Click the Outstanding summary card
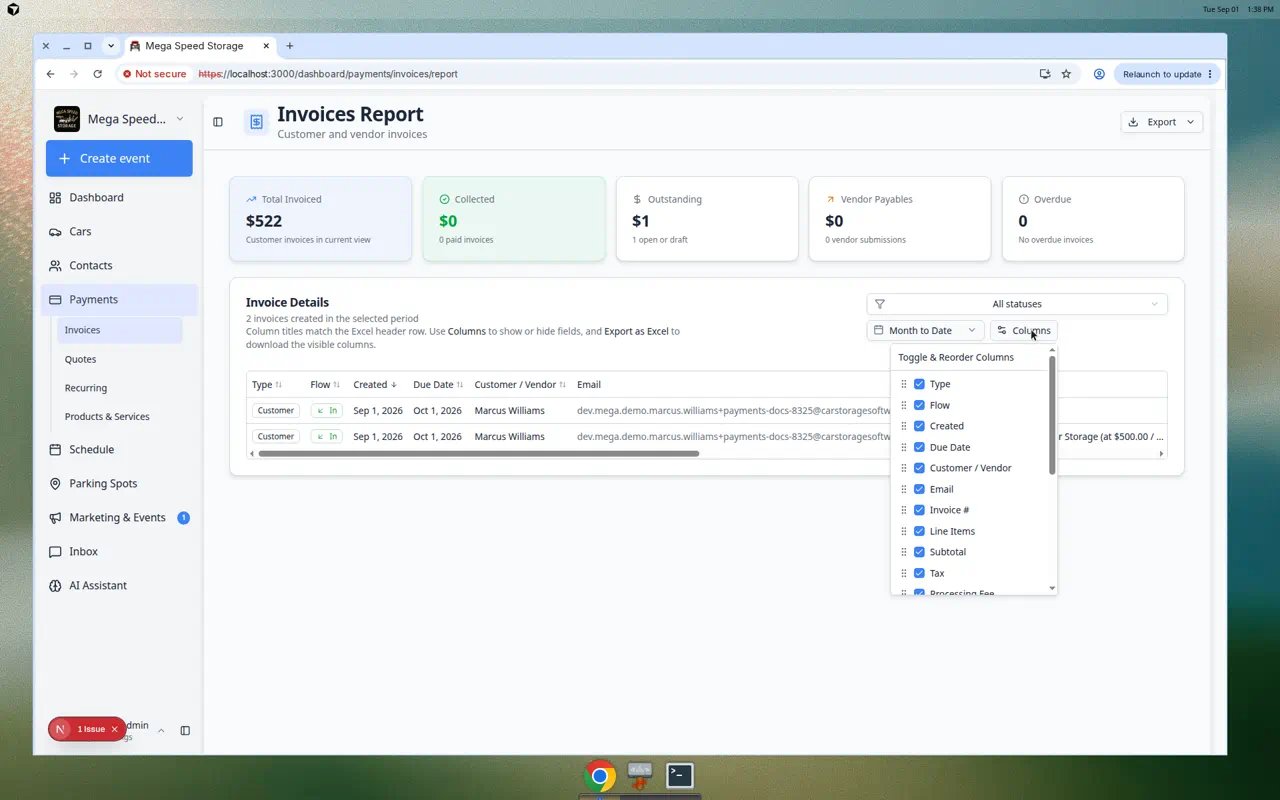Viewport: 1280px width, 800px height. (707, 219)
